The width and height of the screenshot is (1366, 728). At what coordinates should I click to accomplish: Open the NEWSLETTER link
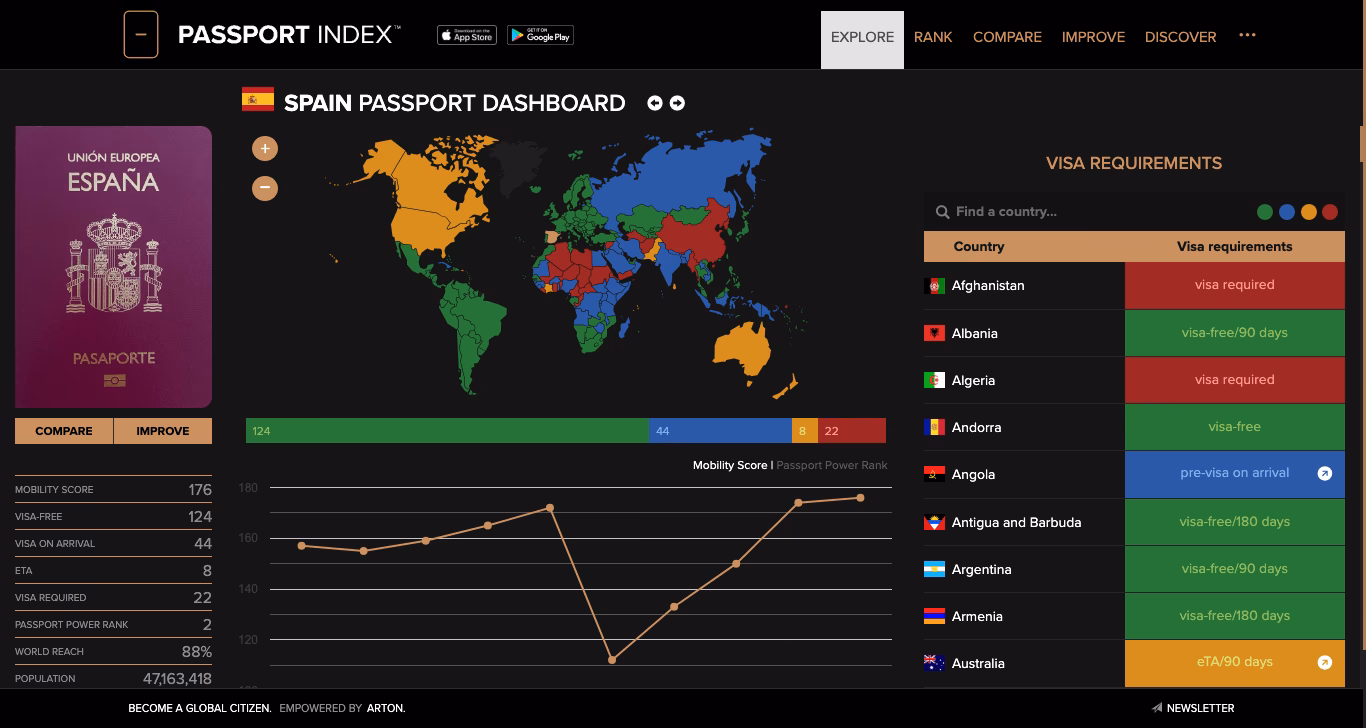[x=1200, y=708]
